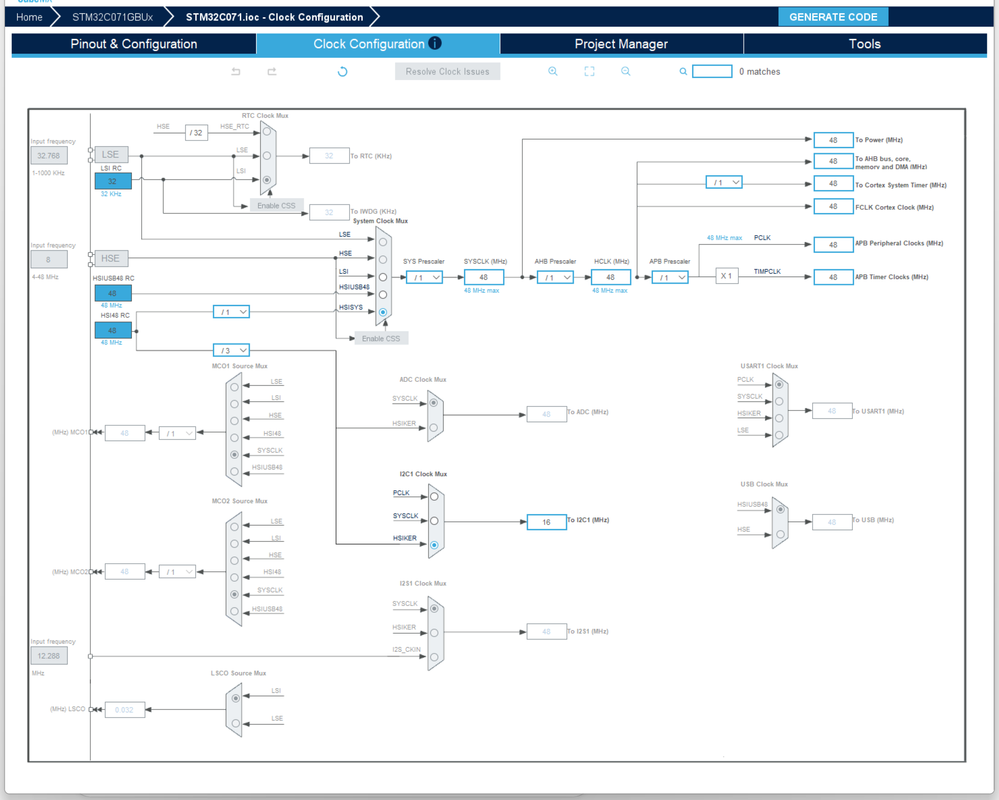Select HSIUSB48 on System Clock Mux
999x800 pixels.
[x=383, y=294]
